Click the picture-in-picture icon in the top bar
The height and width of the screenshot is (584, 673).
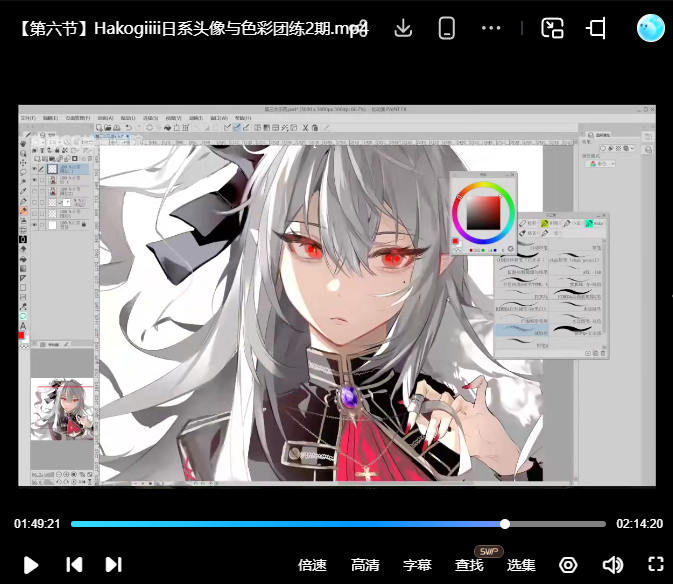(x=552, y=28)
